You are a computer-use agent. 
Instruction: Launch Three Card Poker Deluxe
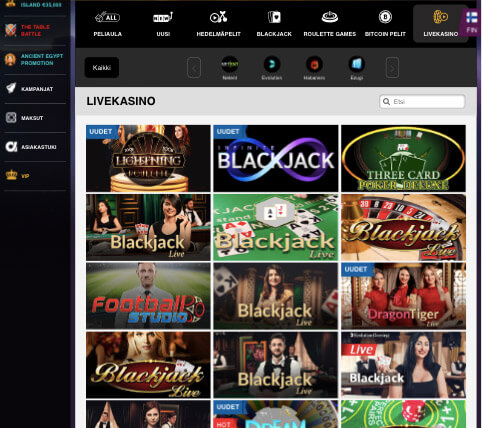(403, 158)
